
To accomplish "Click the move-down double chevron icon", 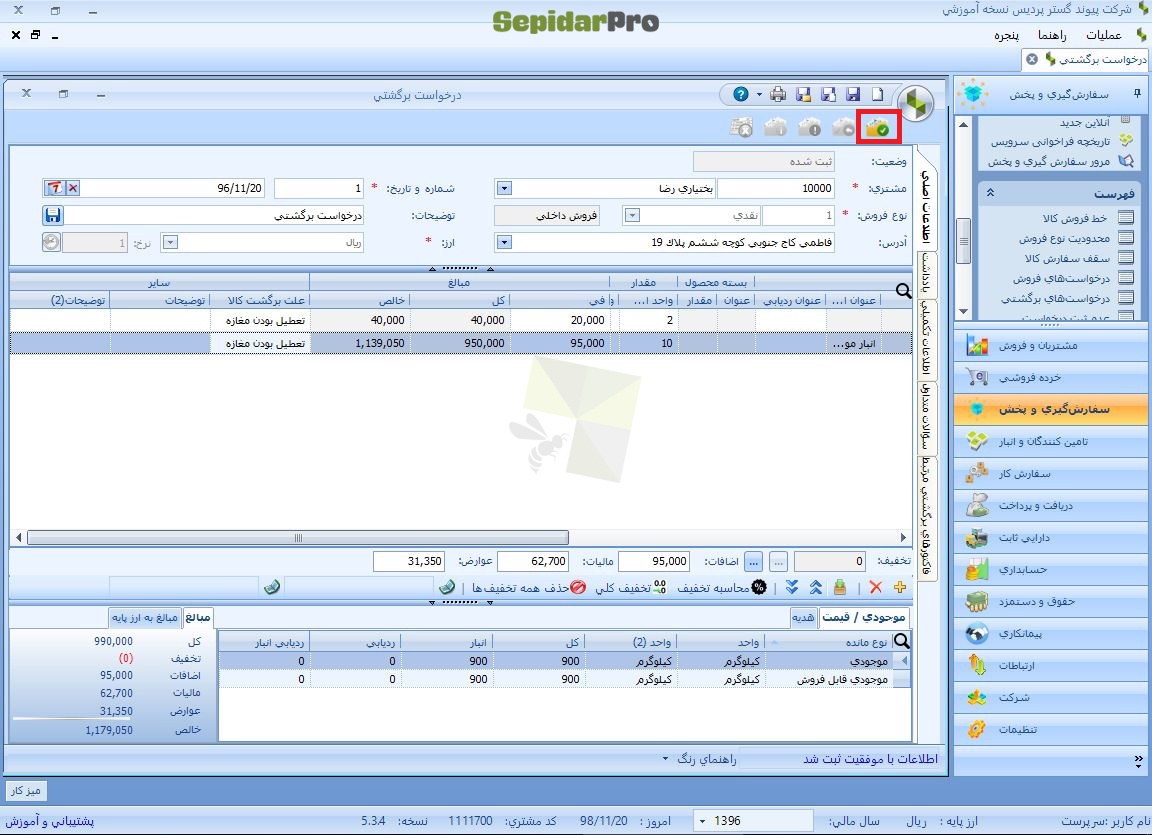I will pos(791,588).
